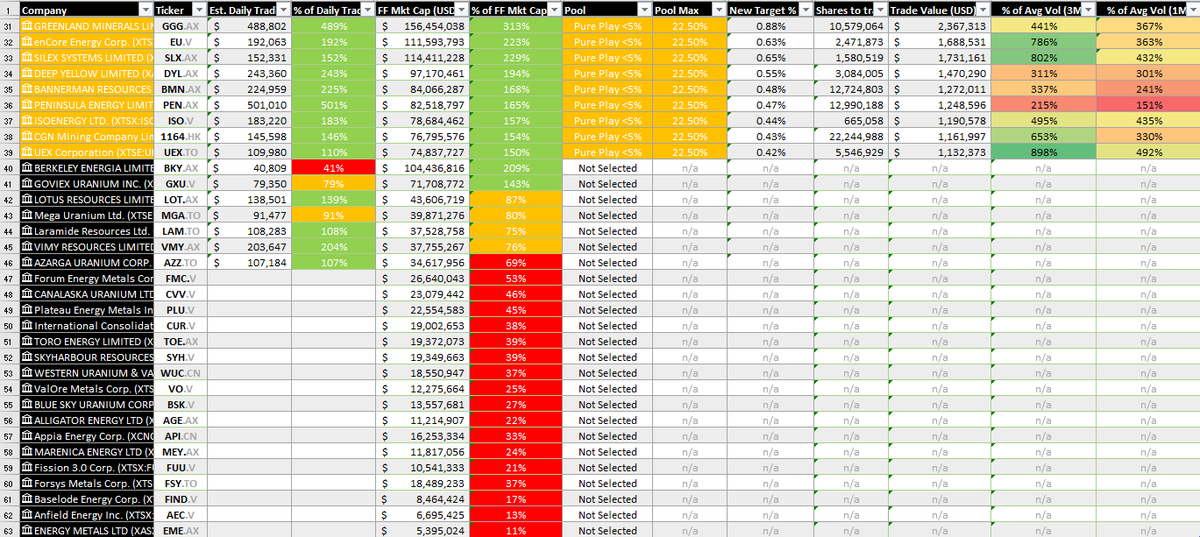Select the 492% one-month volume cell
The width and height of the screenshot is (1200, 537).
[1148, 153]
